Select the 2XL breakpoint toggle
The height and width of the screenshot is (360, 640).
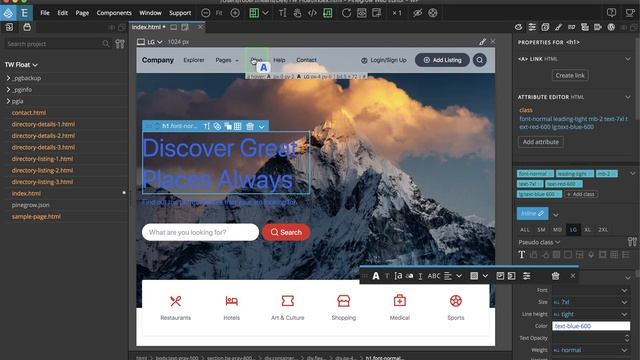pos(603,230)
